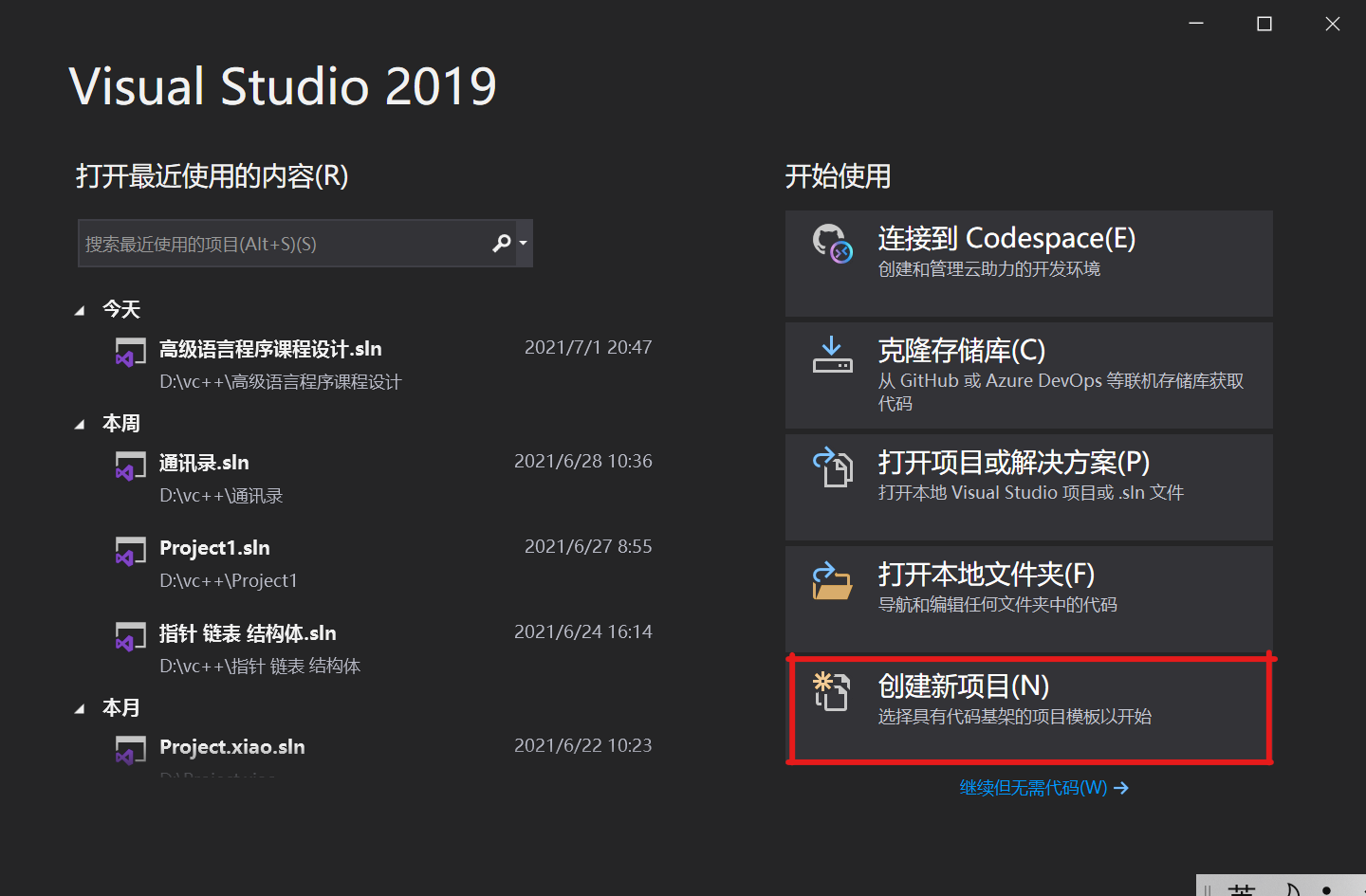The height and width of the screenshot is (896, 1366).
Task: Click timestamp 2021/6/24 16:14
Action: click(x=583, y=632)
